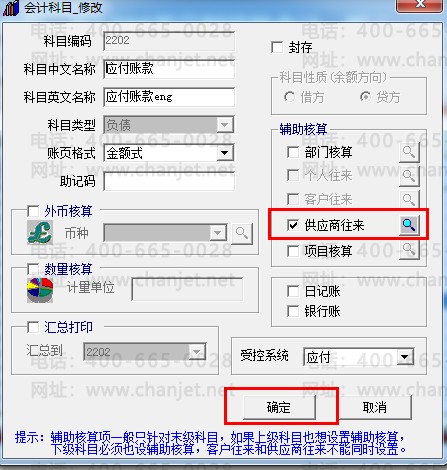Click magnifier icon beside 项目核算
447x470 pixels.
pyautogui.click(x=409, y=250)
